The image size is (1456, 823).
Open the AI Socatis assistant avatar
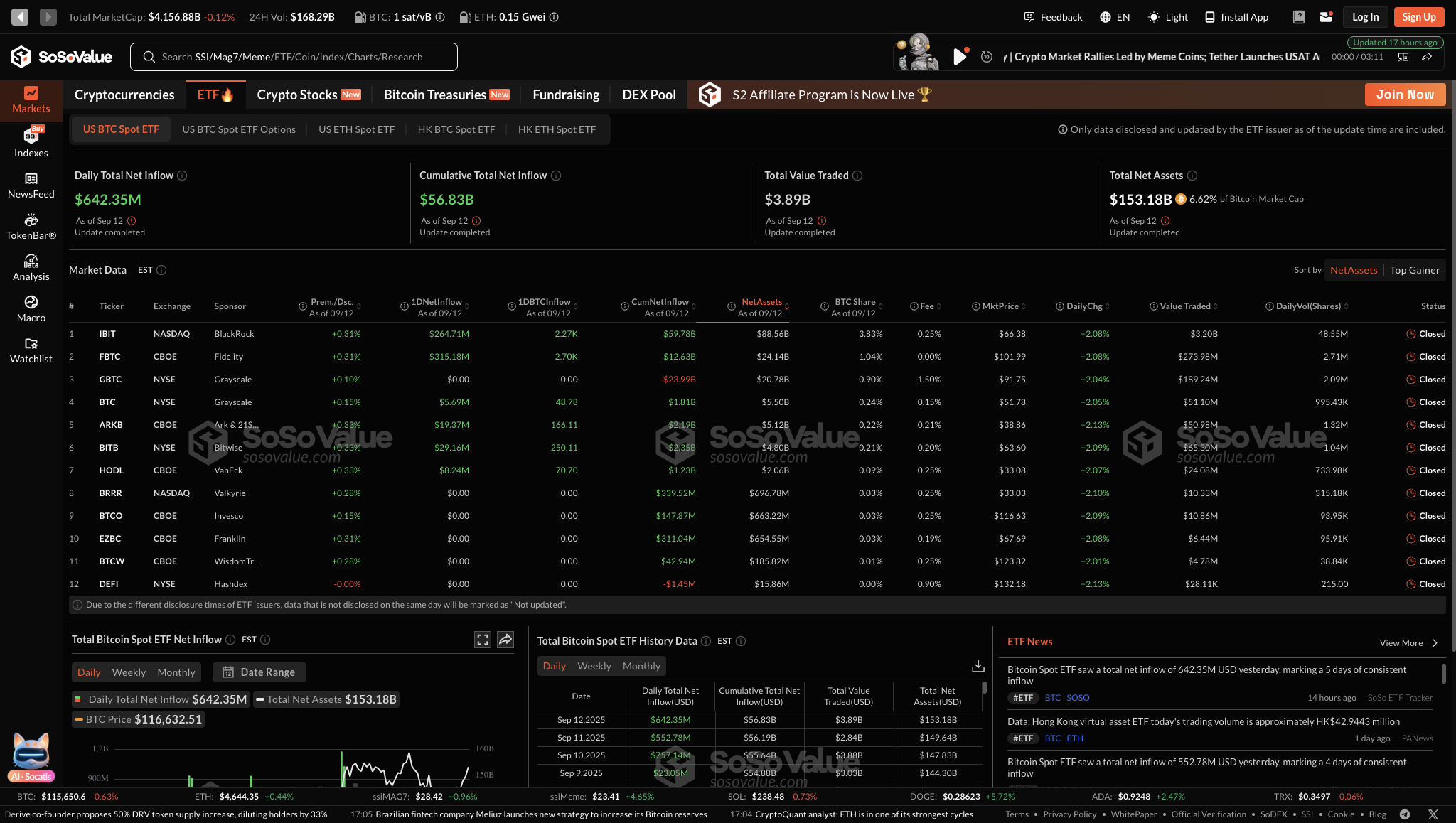point(31,758)
